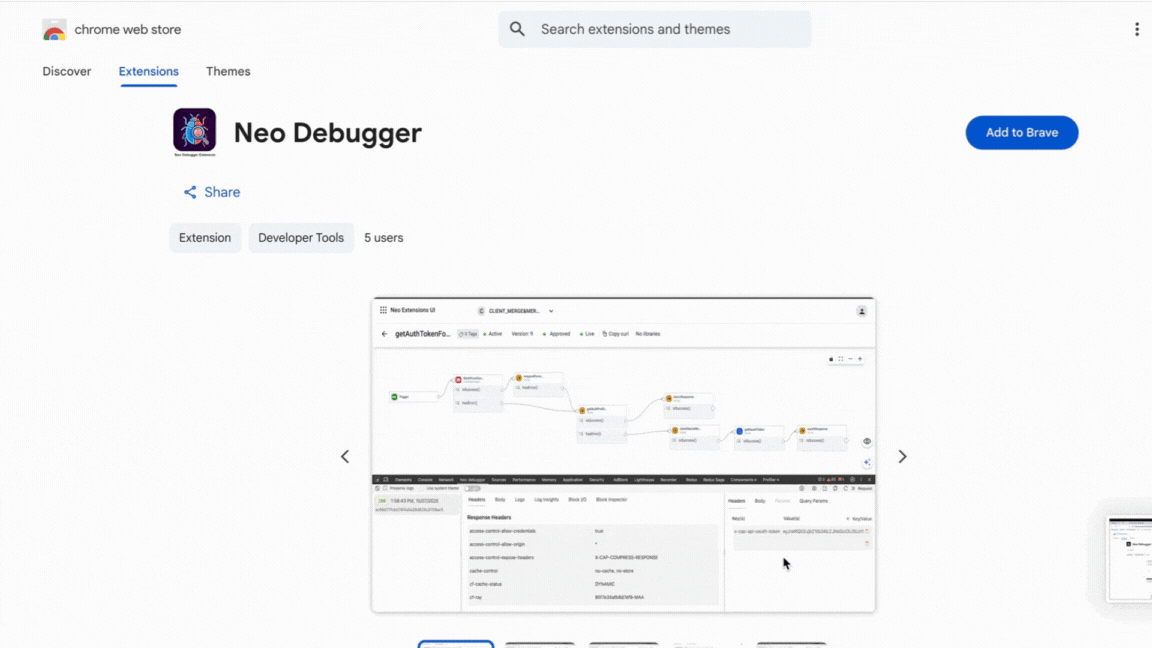
Task: Open the three-dot menu at top right
Action: (x=1137, y=29)
